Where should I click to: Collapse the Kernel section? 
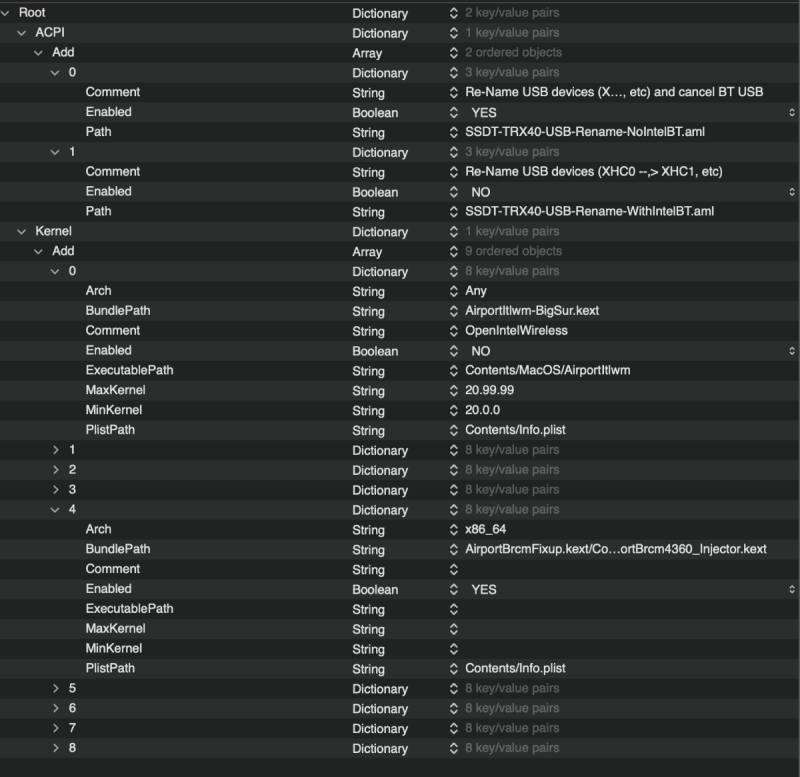coord(22,231)
